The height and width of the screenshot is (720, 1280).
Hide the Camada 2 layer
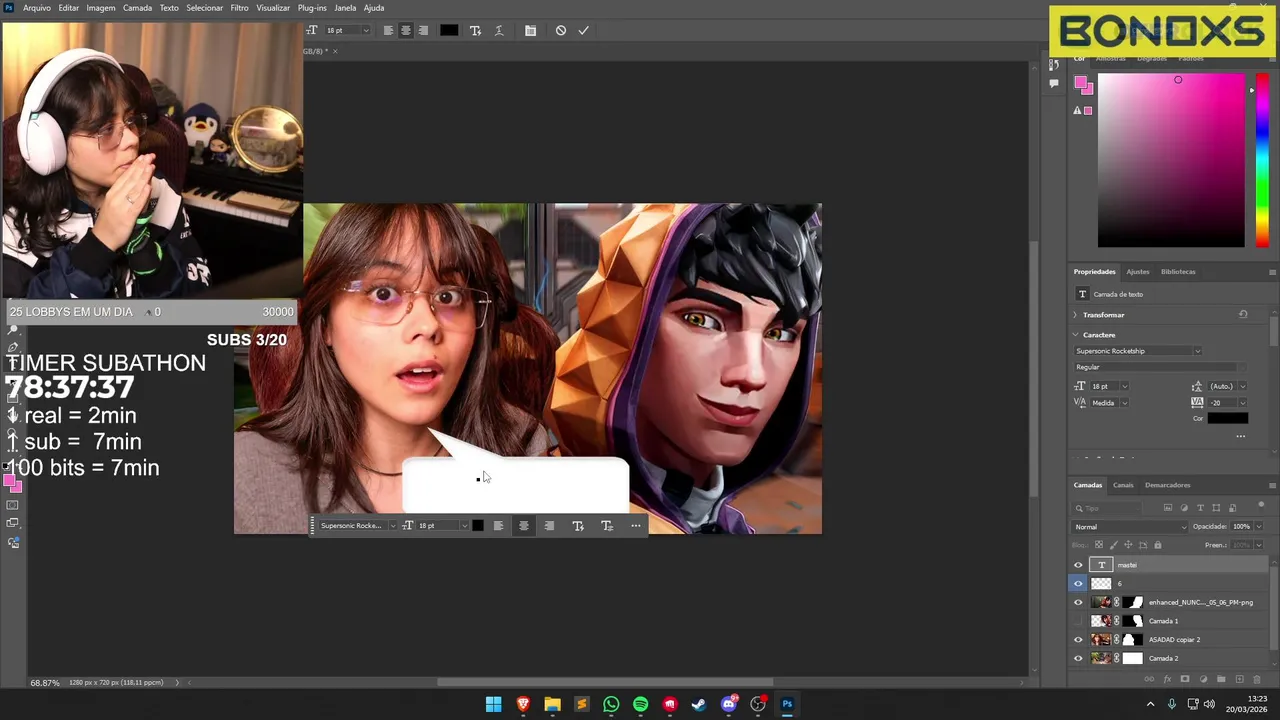(x=1078, y=658)
